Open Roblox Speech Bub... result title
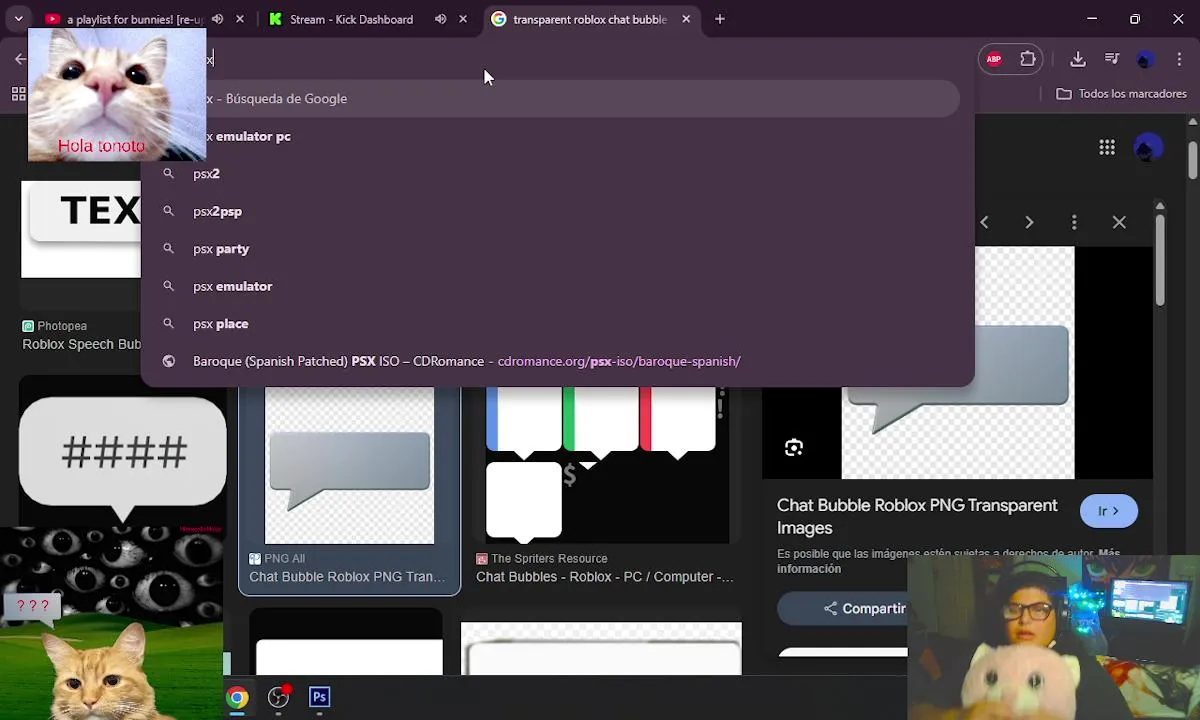 (81, 344)
